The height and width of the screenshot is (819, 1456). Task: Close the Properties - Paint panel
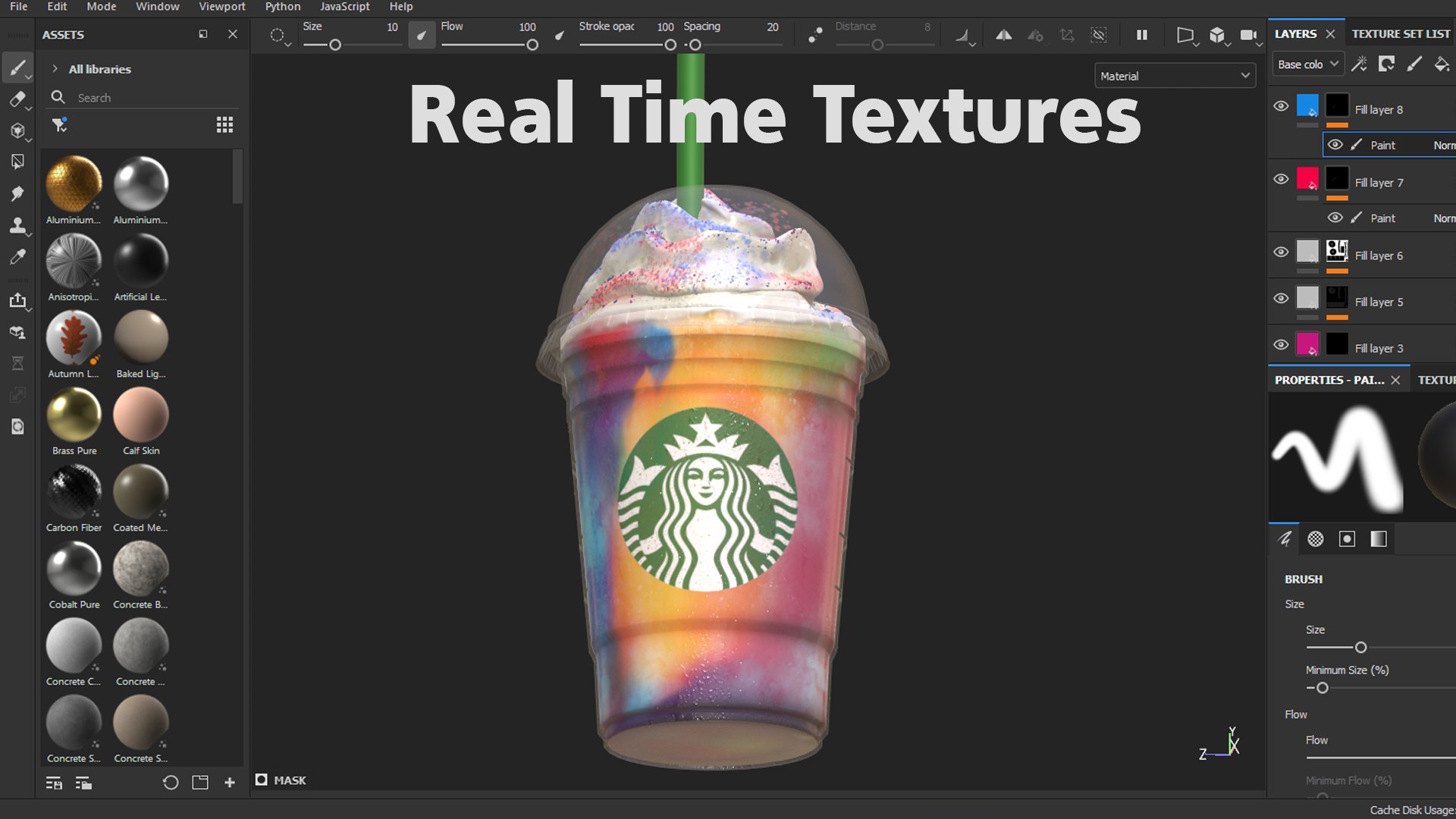(1395, 380)
